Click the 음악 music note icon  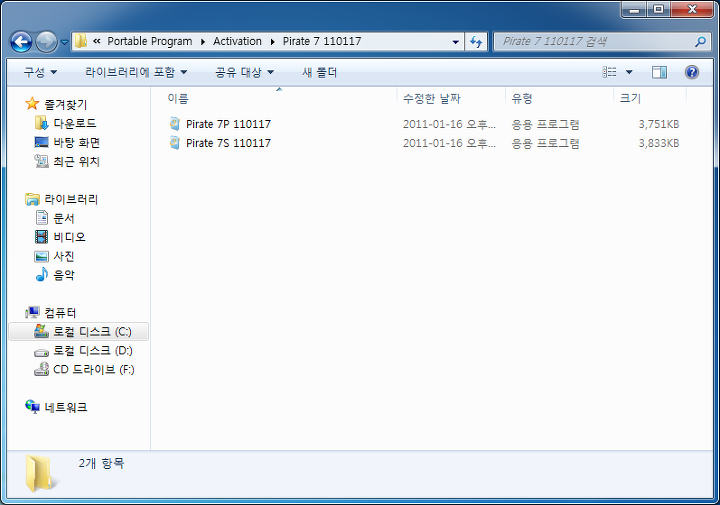click(x=42, y=275)
